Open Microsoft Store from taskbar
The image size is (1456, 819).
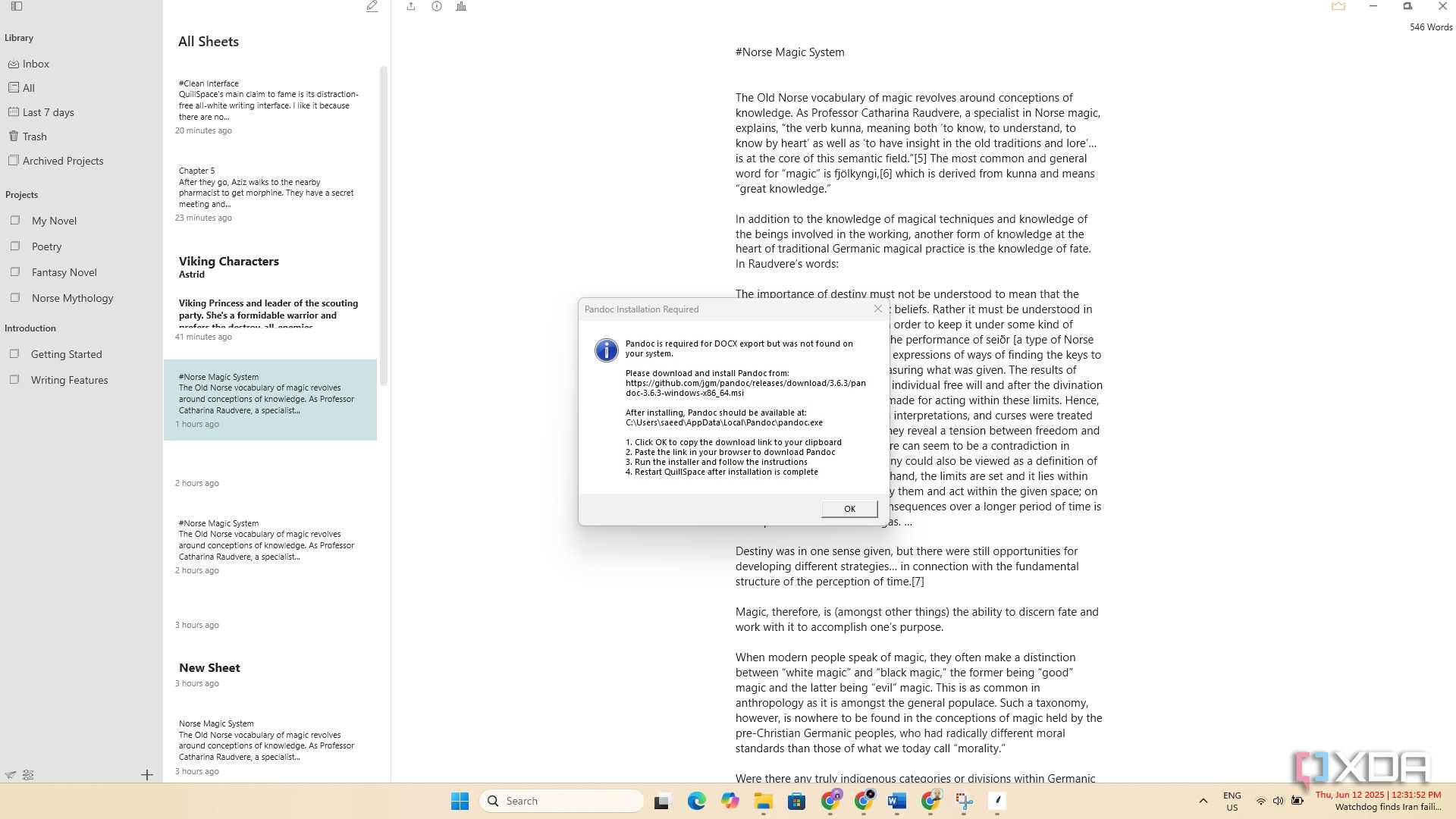click(796, 801)
